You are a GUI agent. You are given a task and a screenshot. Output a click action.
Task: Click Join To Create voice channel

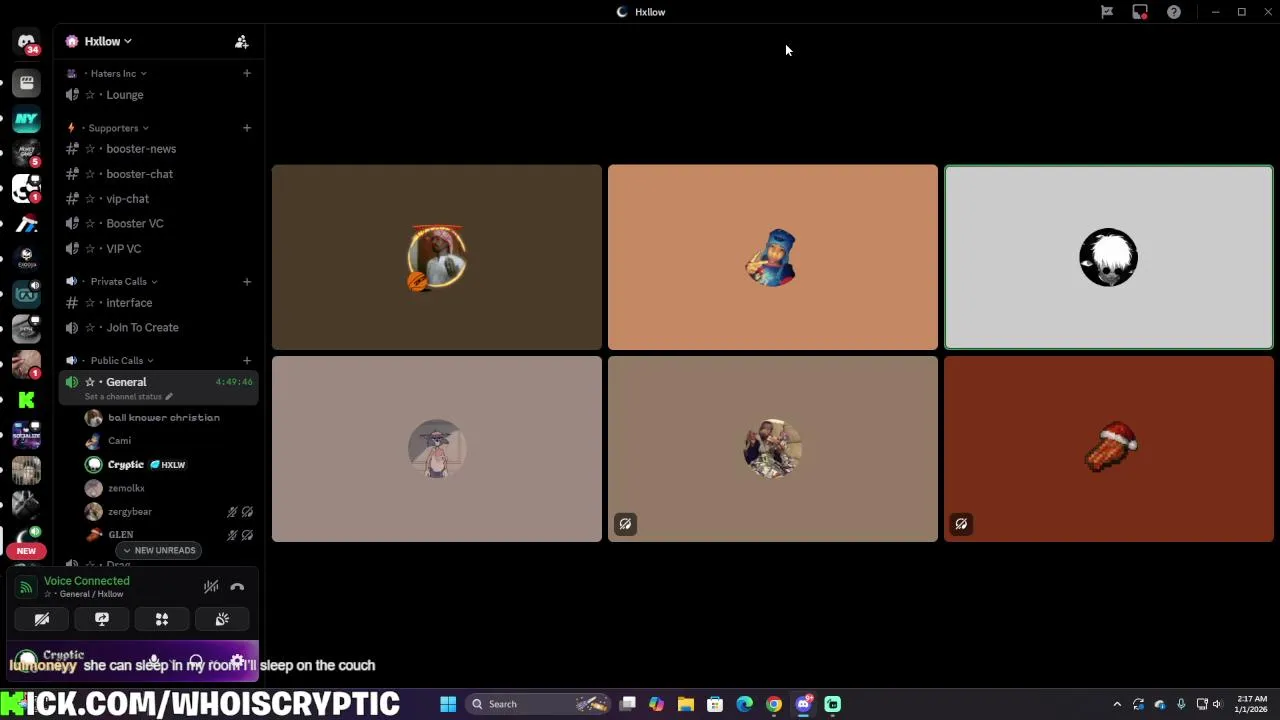tap(159, 328)
